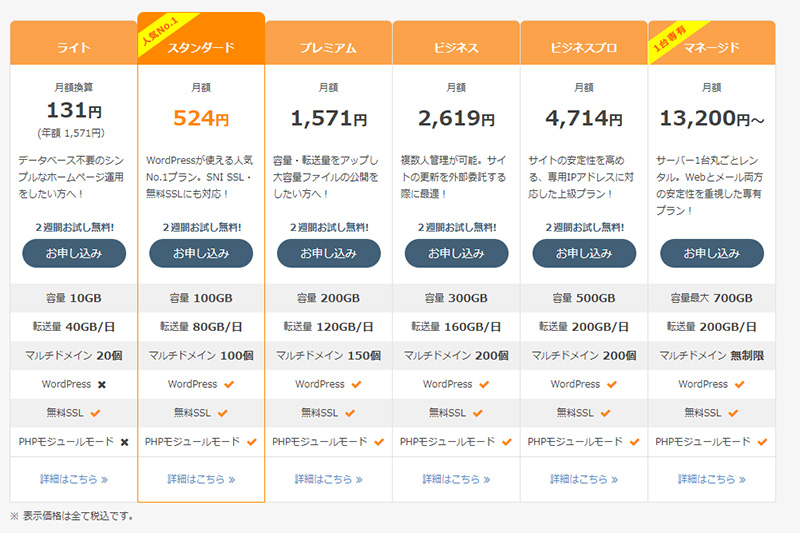The height and width of the screenshot is (533, 800).
Task: Click (年額 1,571円) annual price note
Action: point(71,133)
